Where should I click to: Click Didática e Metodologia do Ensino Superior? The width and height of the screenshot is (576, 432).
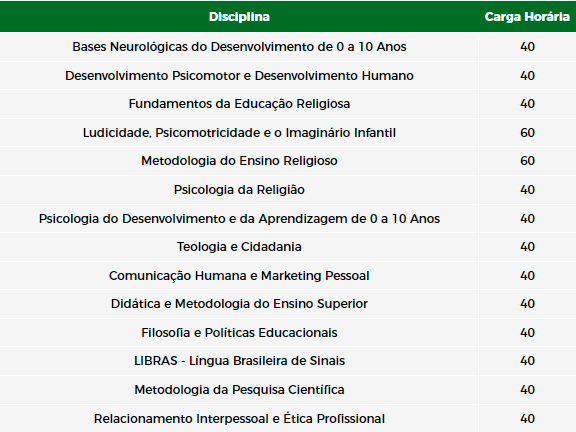pos(239,304)
